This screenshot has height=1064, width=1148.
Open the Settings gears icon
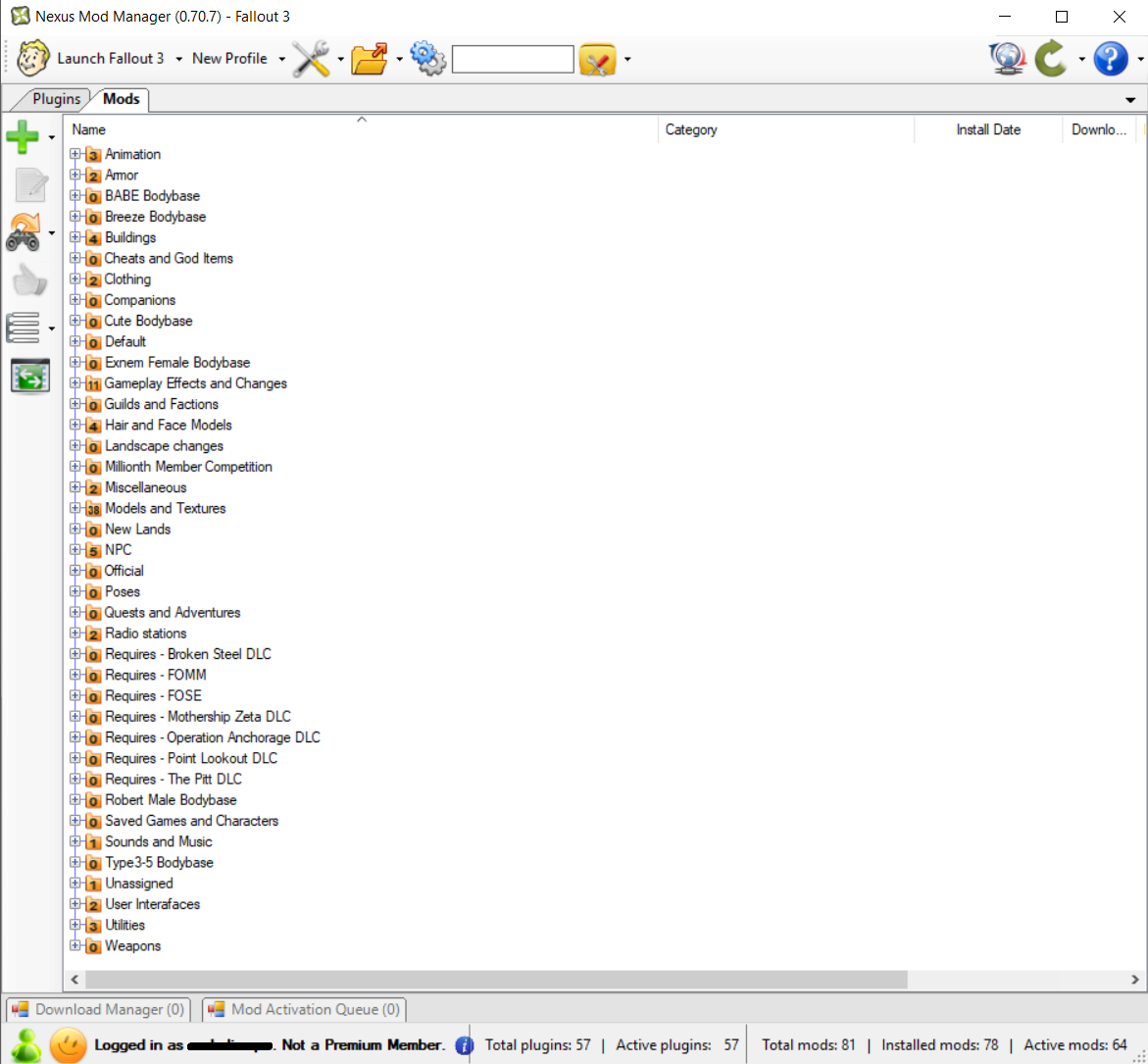428,58
